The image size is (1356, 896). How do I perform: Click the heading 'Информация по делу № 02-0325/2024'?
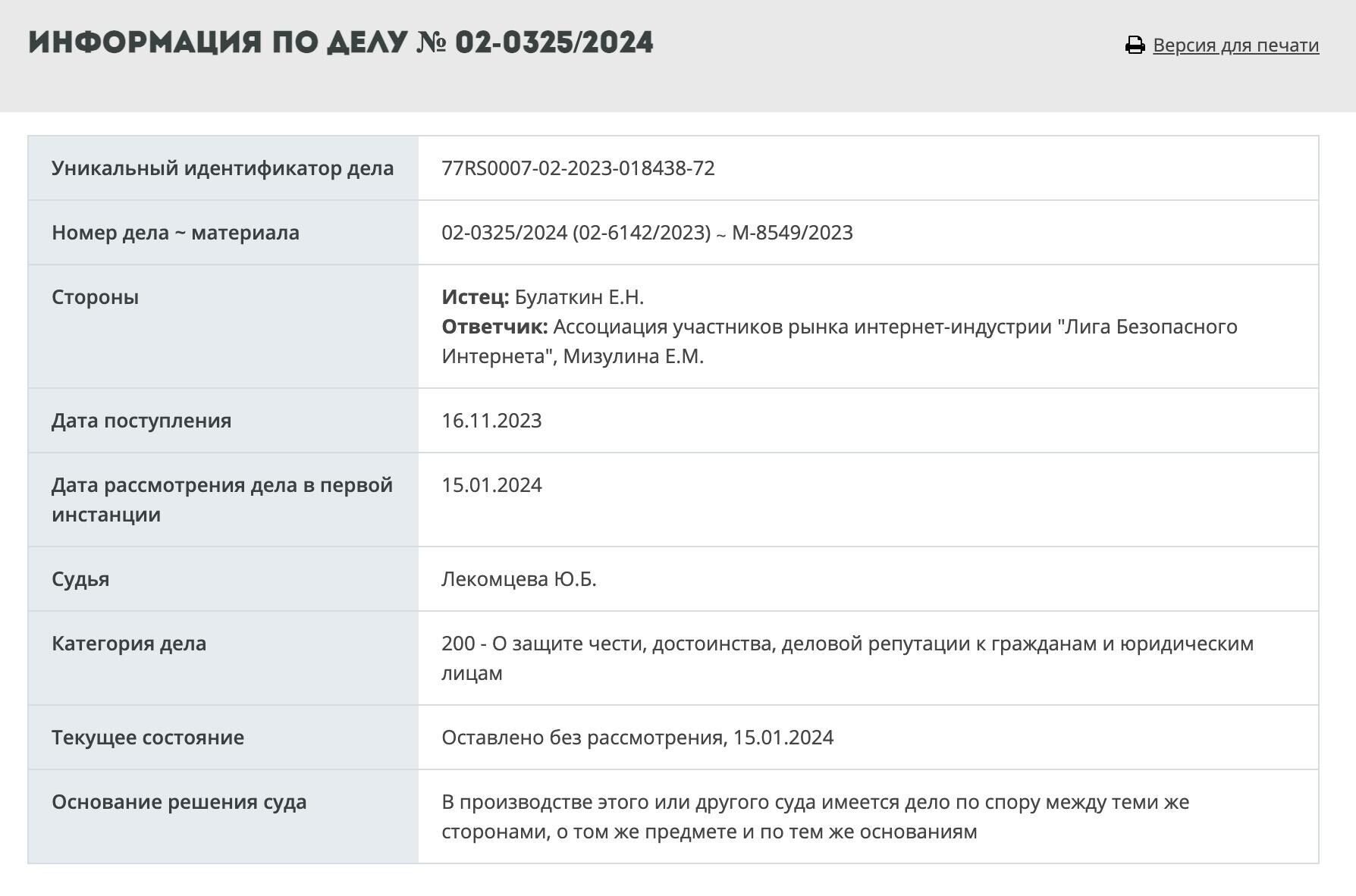tap(341, 42)
